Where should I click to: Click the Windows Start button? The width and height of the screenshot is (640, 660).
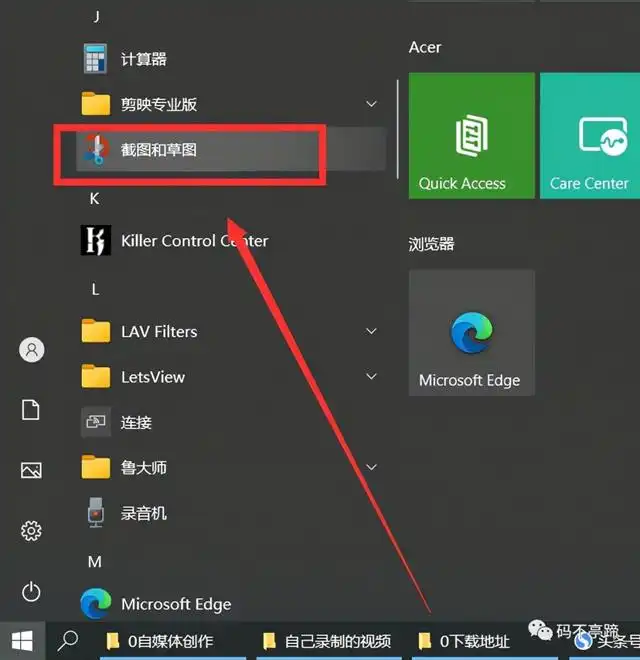[x=22, y=641]
